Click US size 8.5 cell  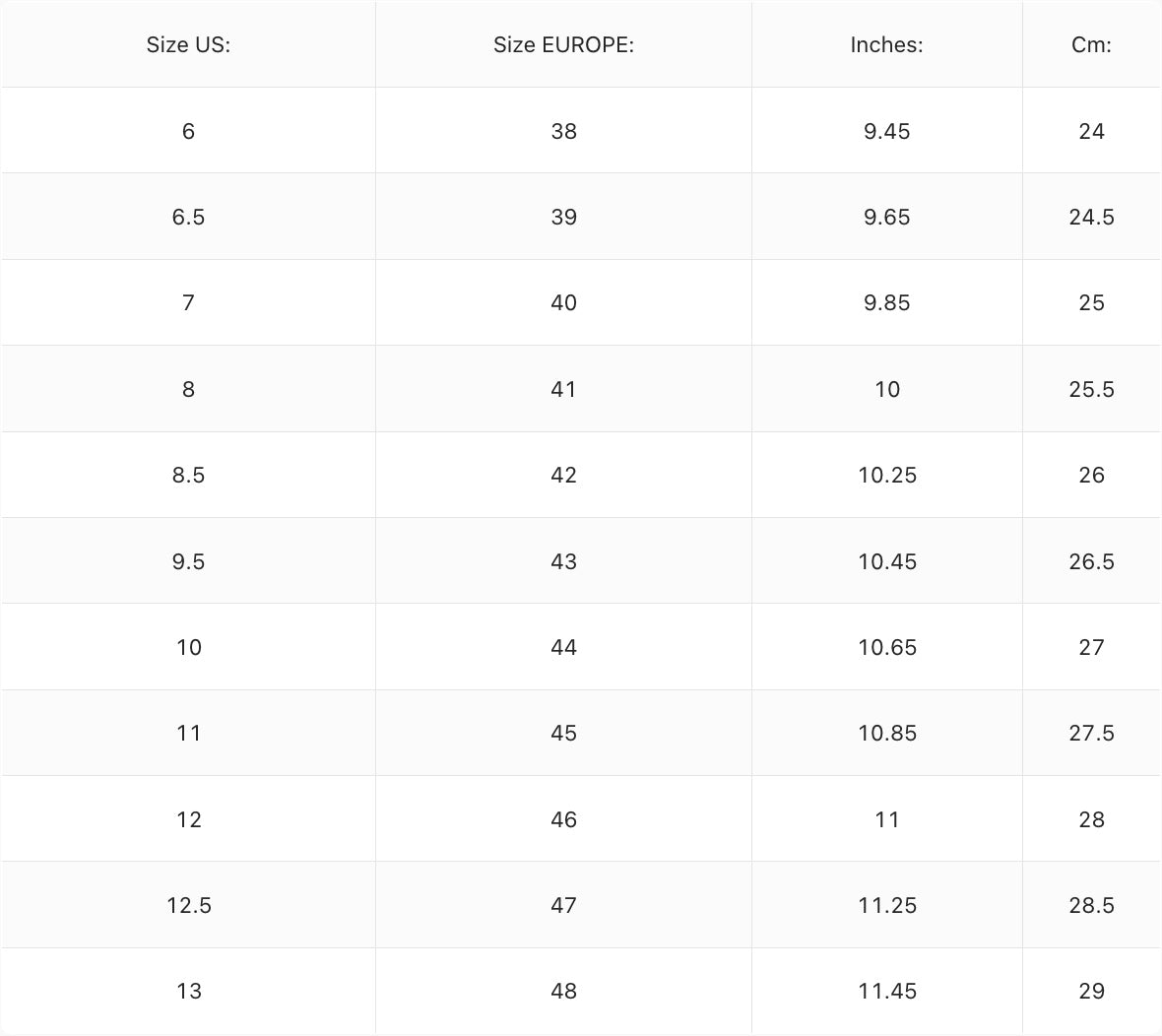(x=188, y=475)
